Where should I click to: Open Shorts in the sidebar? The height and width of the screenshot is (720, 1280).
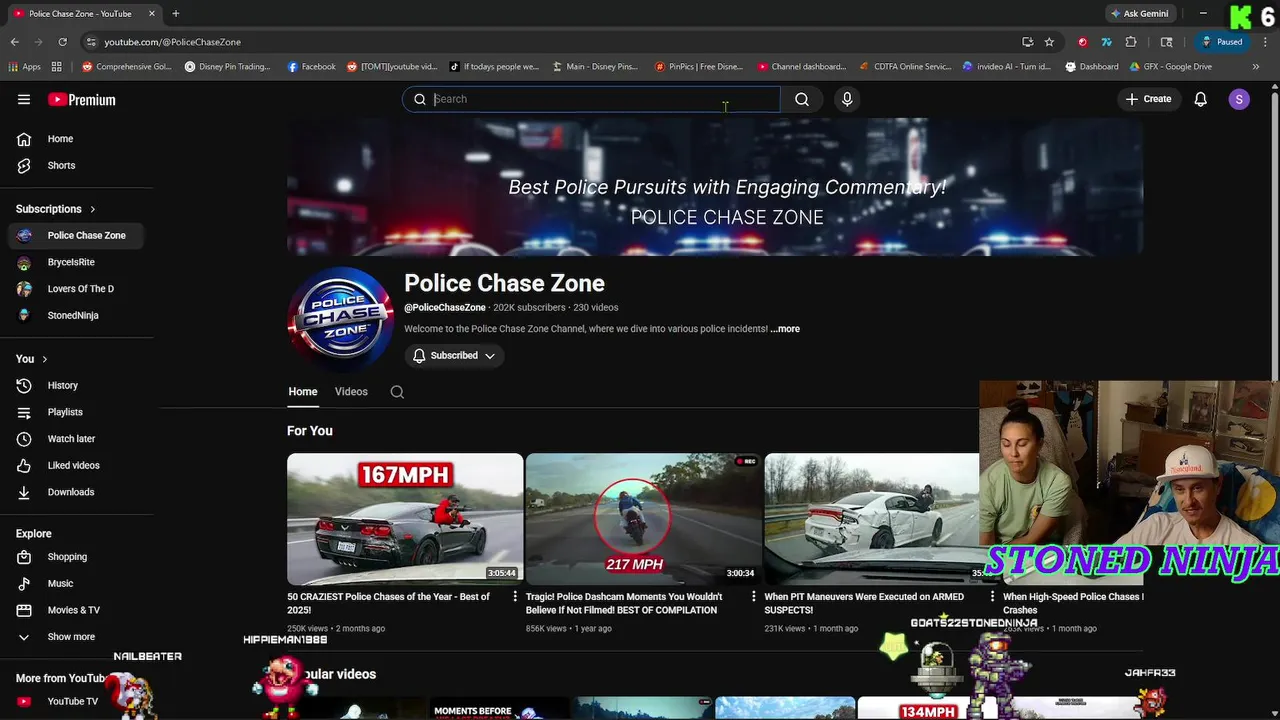pos(76,165)
